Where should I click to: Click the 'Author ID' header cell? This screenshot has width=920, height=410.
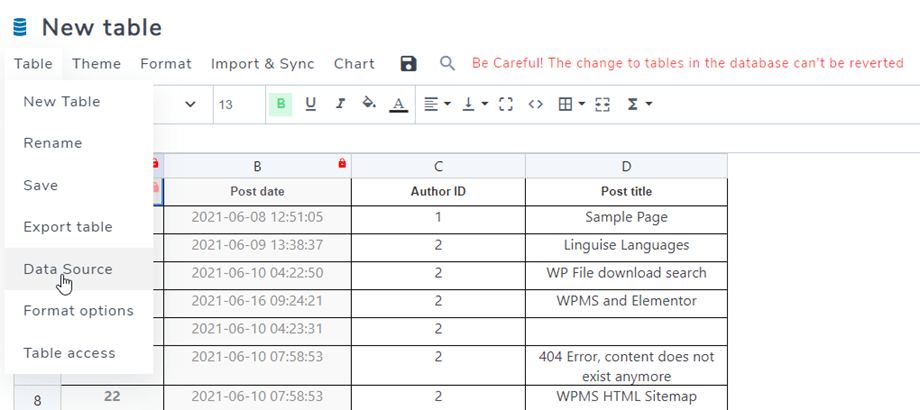point(438,191)
